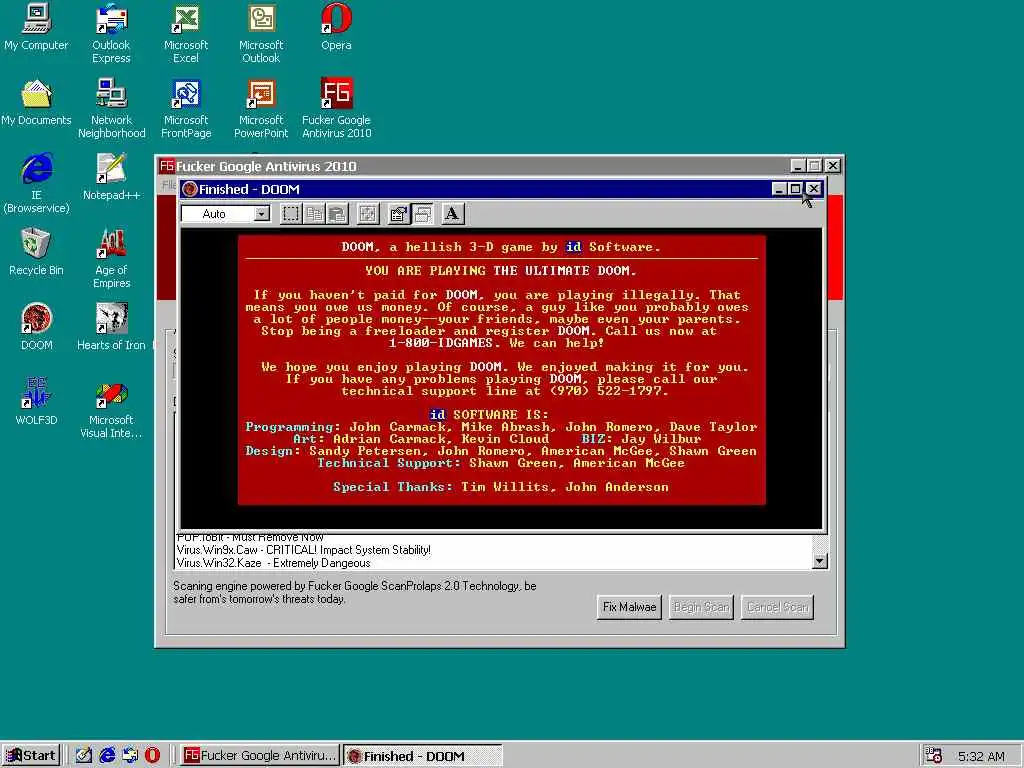Open the Recycle Bin
1024x768 pixels.
point(36,252)
